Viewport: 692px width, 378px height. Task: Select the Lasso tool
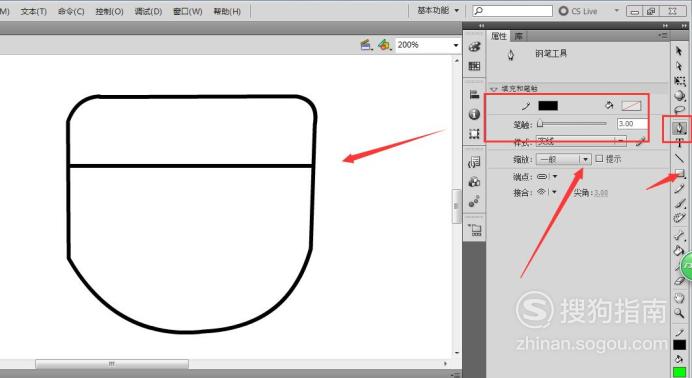click(x=680, y=110)
